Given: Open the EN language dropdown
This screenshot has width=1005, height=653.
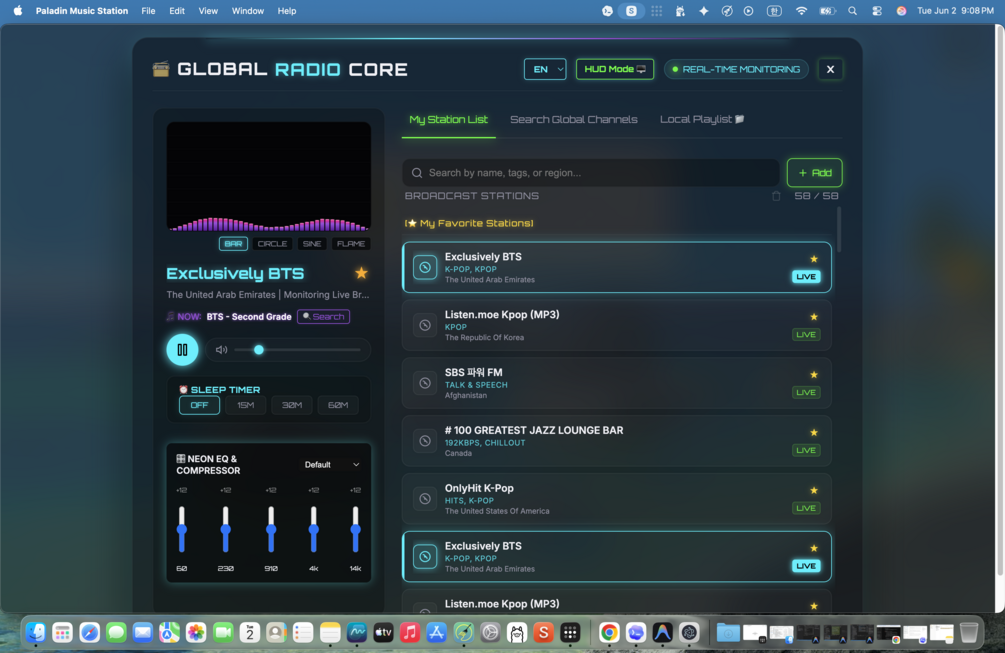Looking at the screenshot, I should (x=545, y=69).
